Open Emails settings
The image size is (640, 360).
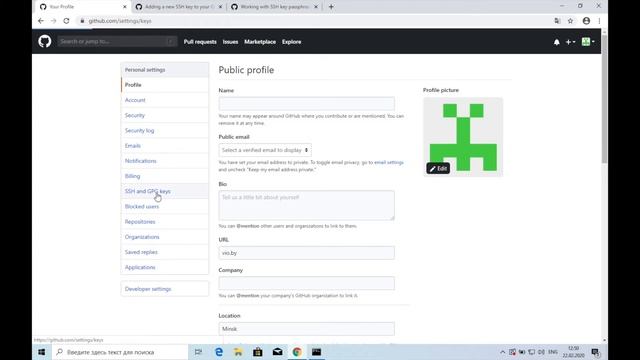pyautogui.click(x=165, y=146)
